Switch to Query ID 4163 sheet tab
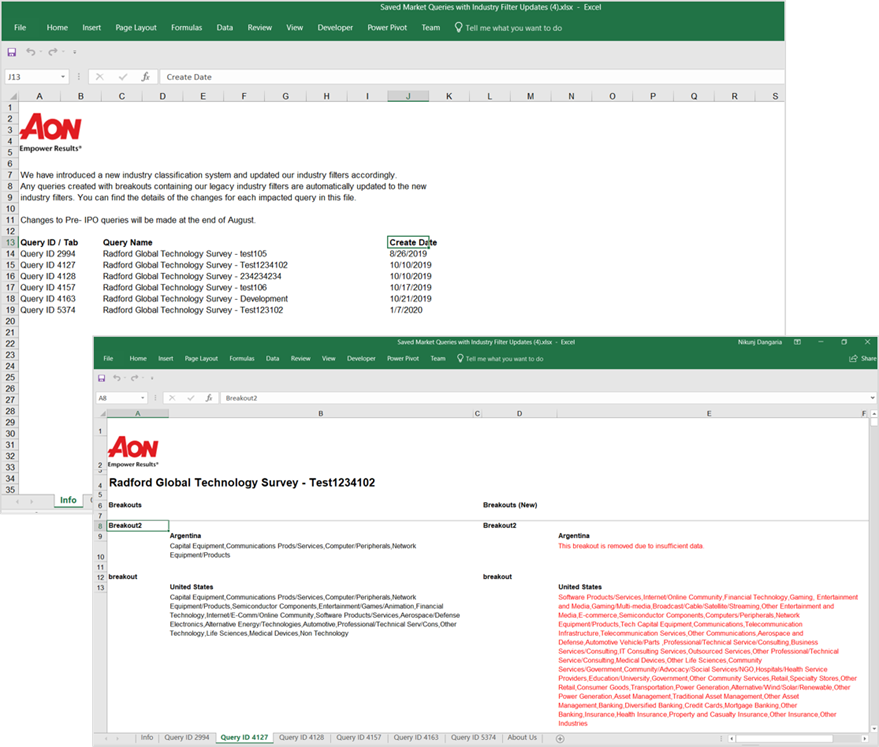This screenshot has width=879, height=747. [x=416, y=737]
